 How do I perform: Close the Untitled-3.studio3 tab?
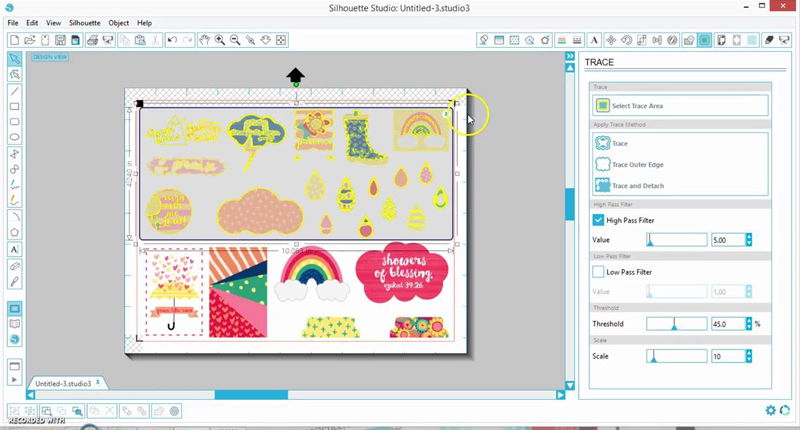[98, 382]
